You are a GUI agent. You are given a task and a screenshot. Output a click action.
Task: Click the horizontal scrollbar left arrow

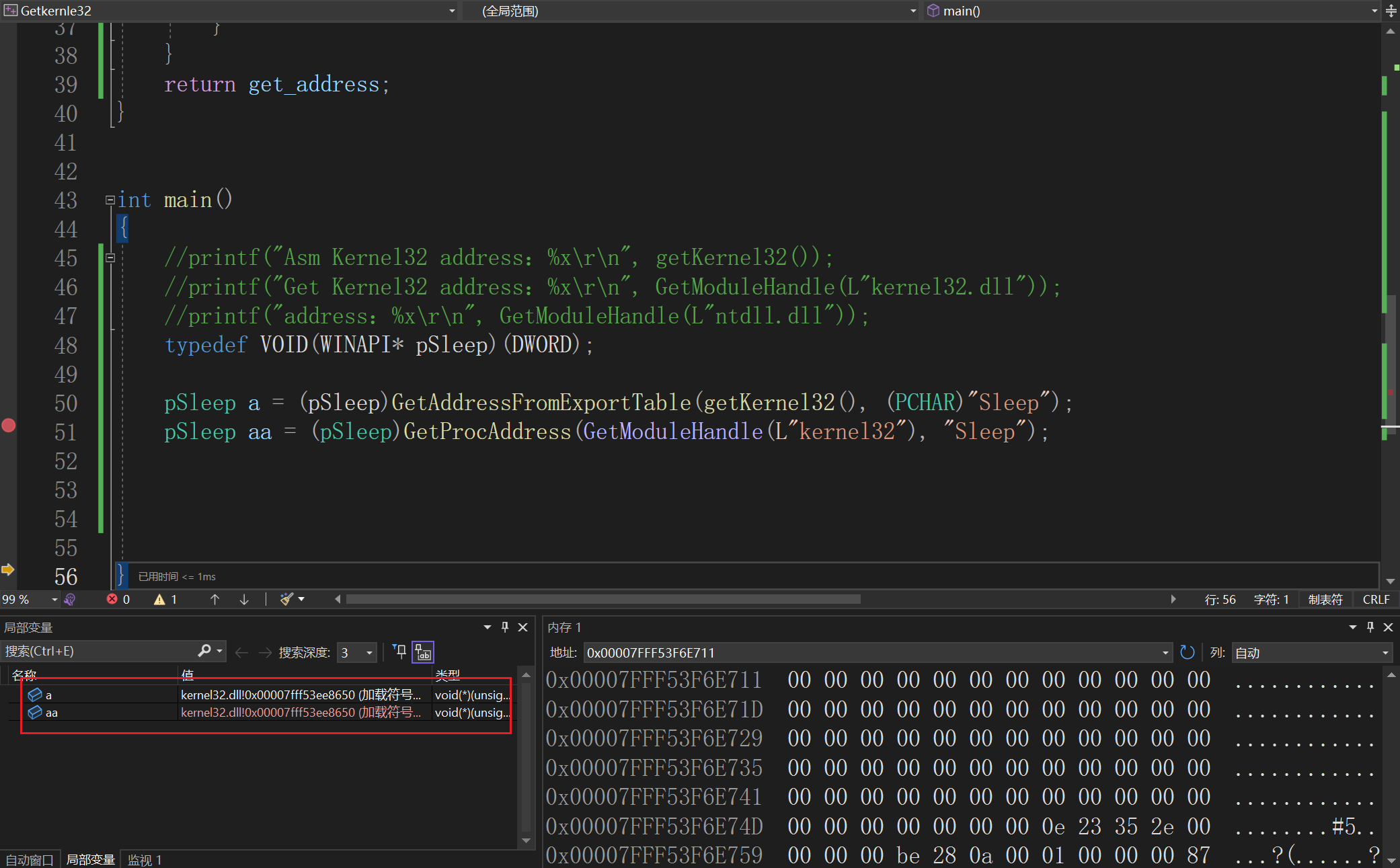coord(338,599)
